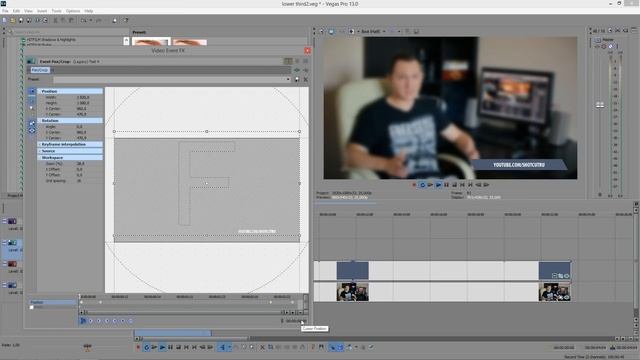Select the Pan/Crop button in FX chain

40,70
